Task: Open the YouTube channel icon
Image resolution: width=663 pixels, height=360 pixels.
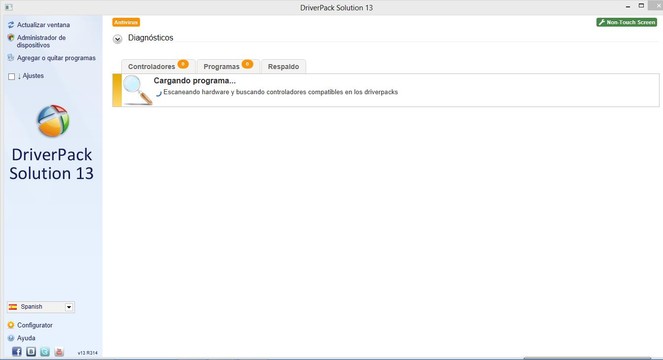Action: coord(59,352)
